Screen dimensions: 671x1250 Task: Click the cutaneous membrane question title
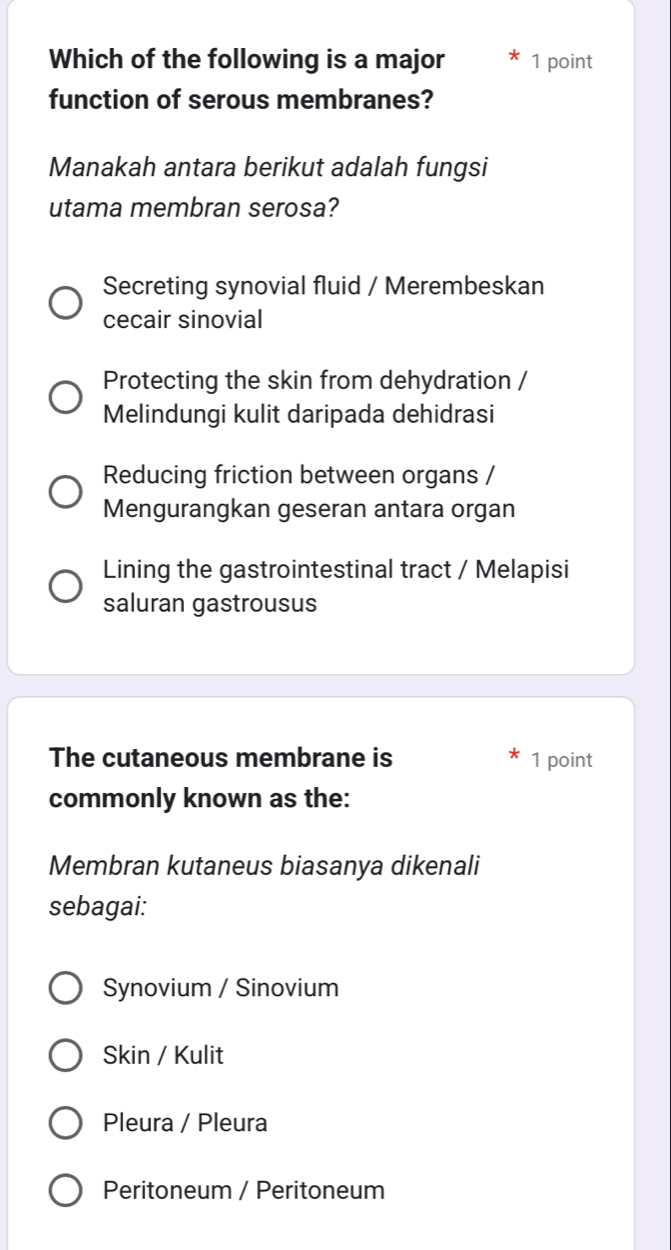[x=220, y=779]
